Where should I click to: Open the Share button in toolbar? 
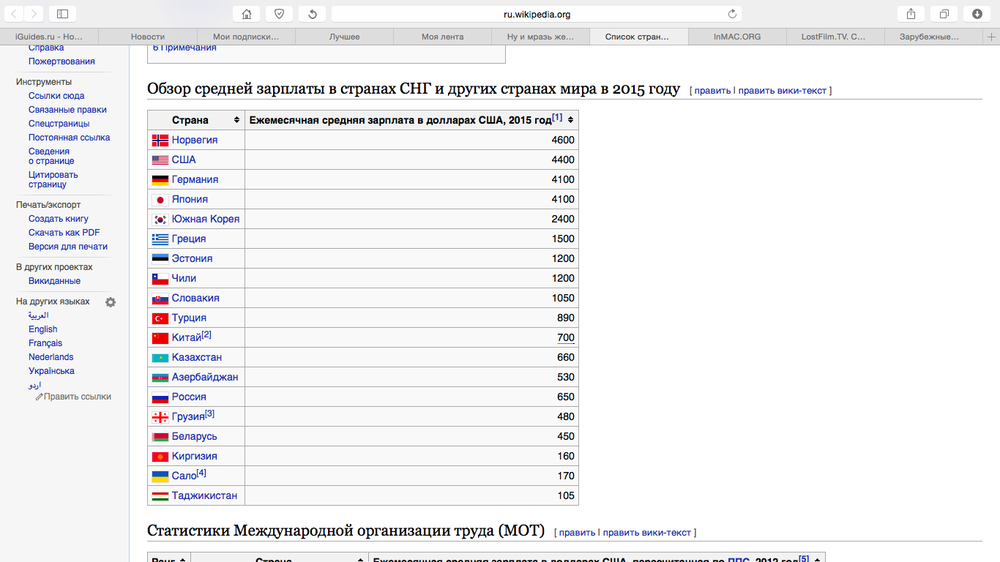pyautogui.click(x=911, y=14)
